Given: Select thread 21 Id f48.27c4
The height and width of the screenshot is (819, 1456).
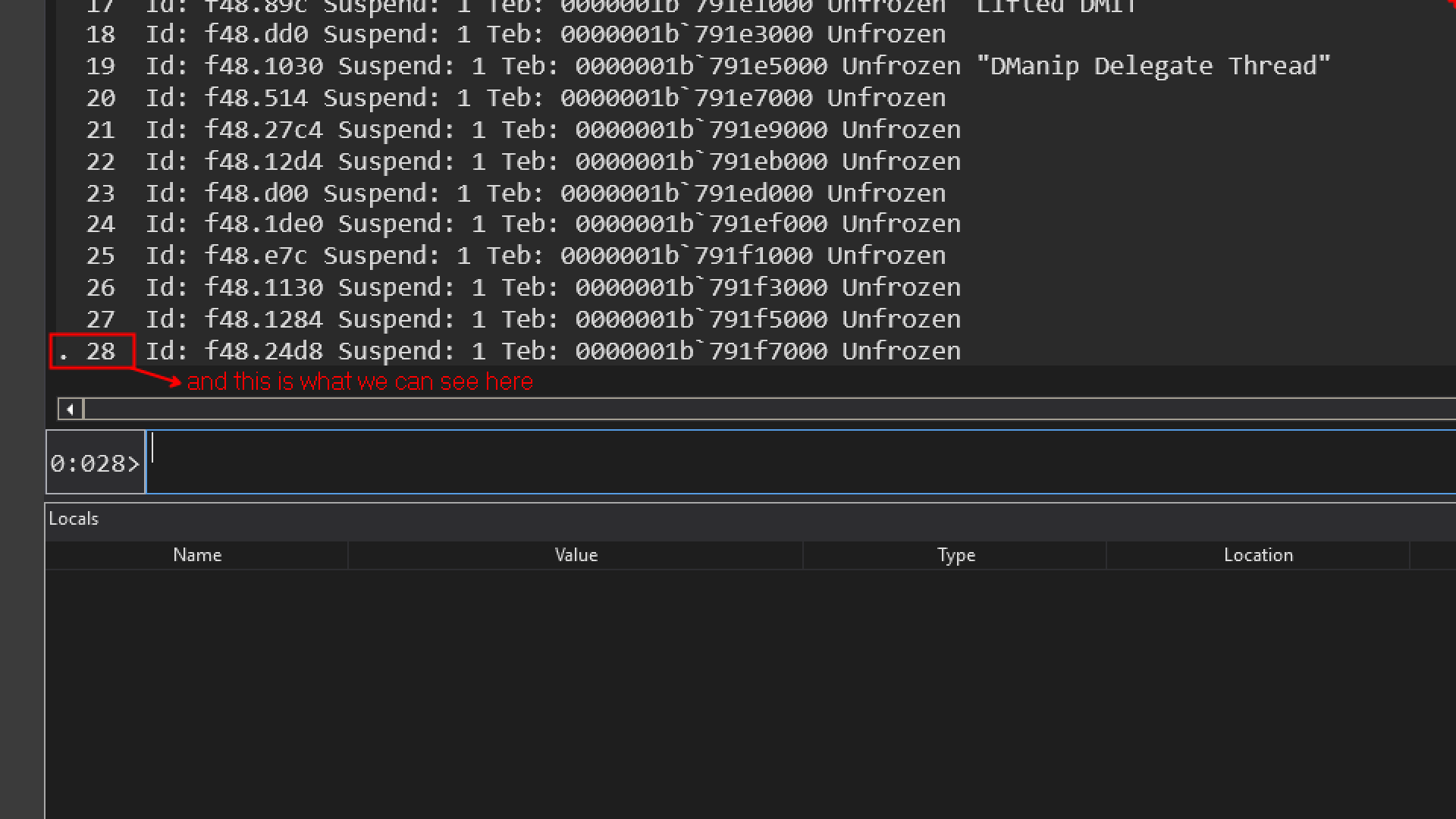Looking at the screenshot, I should [264, 130].
